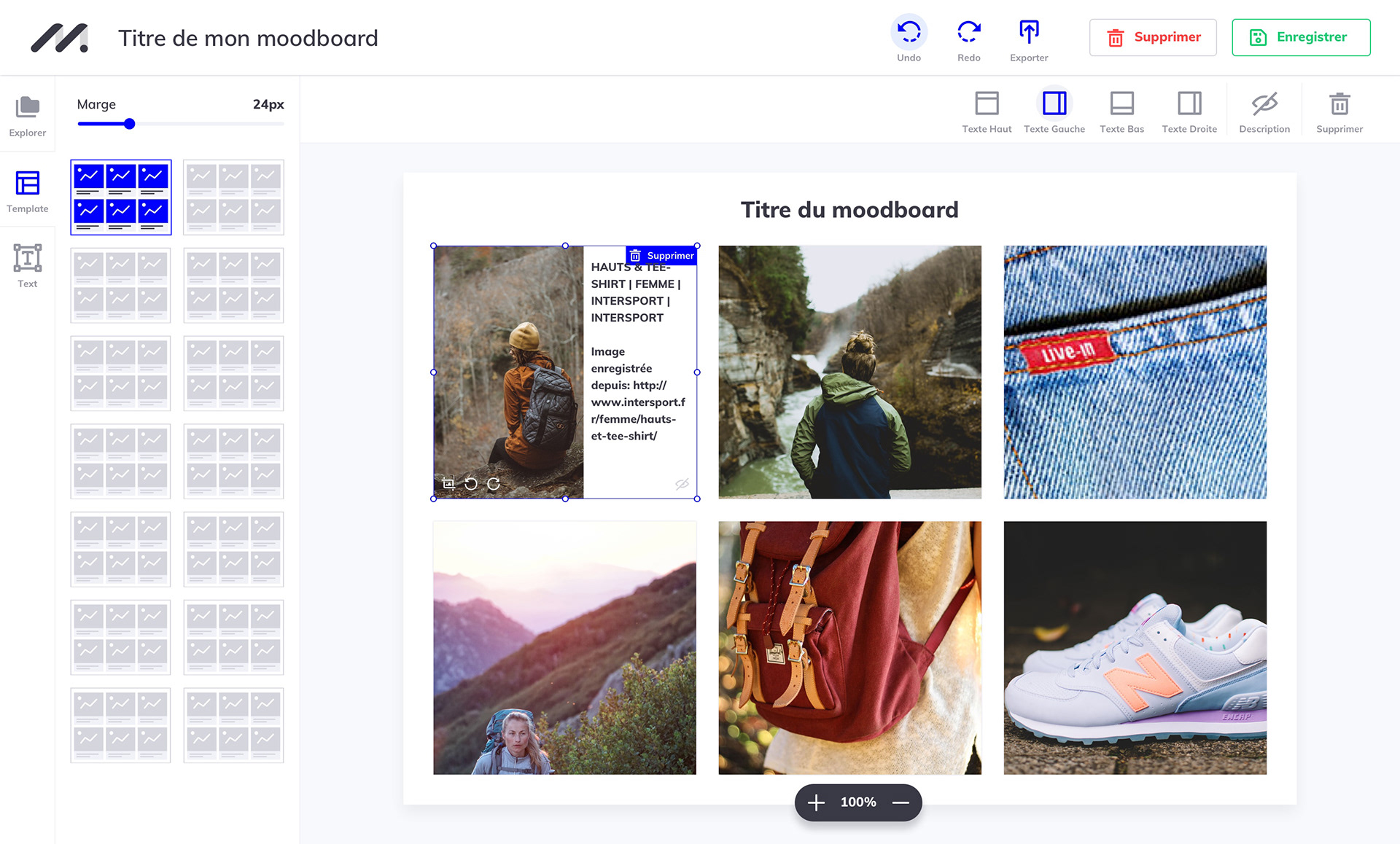Image resolution: width=1400 pixels, height=844 pixels.
Task: Click the Redo icon
Action: point(968,32)
